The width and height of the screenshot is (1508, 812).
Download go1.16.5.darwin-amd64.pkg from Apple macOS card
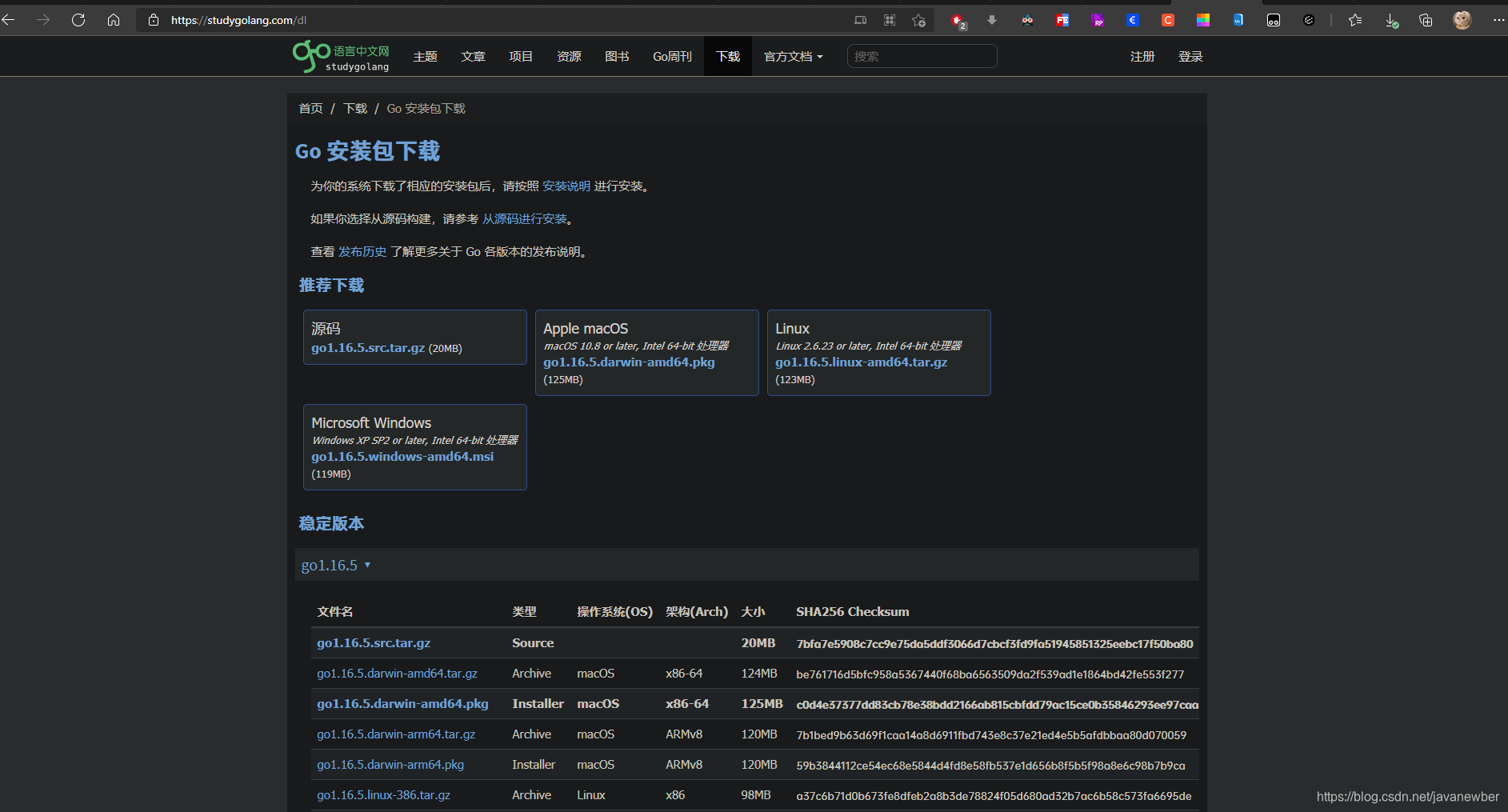pyautogui.click(x=629, y=362)
